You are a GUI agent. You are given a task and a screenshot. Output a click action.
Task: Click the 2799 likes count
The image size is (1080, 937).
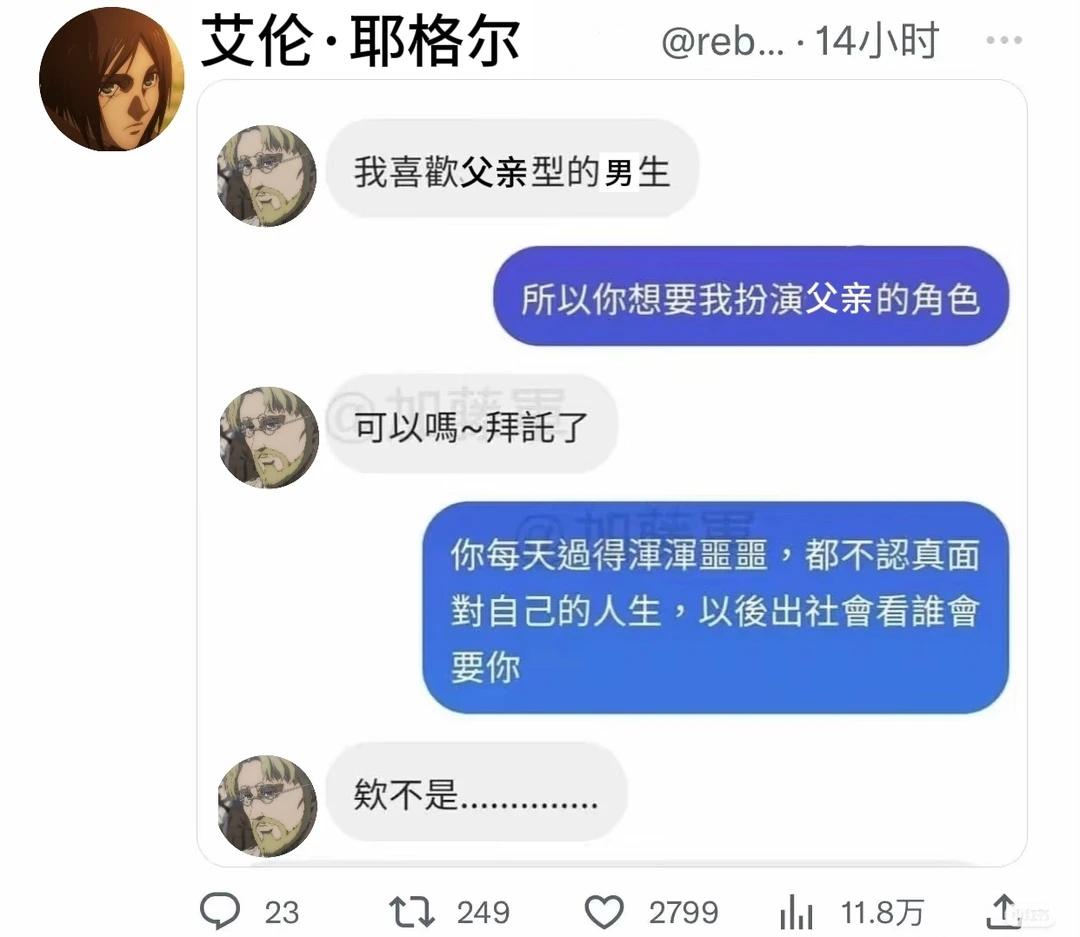click(683, 912)
